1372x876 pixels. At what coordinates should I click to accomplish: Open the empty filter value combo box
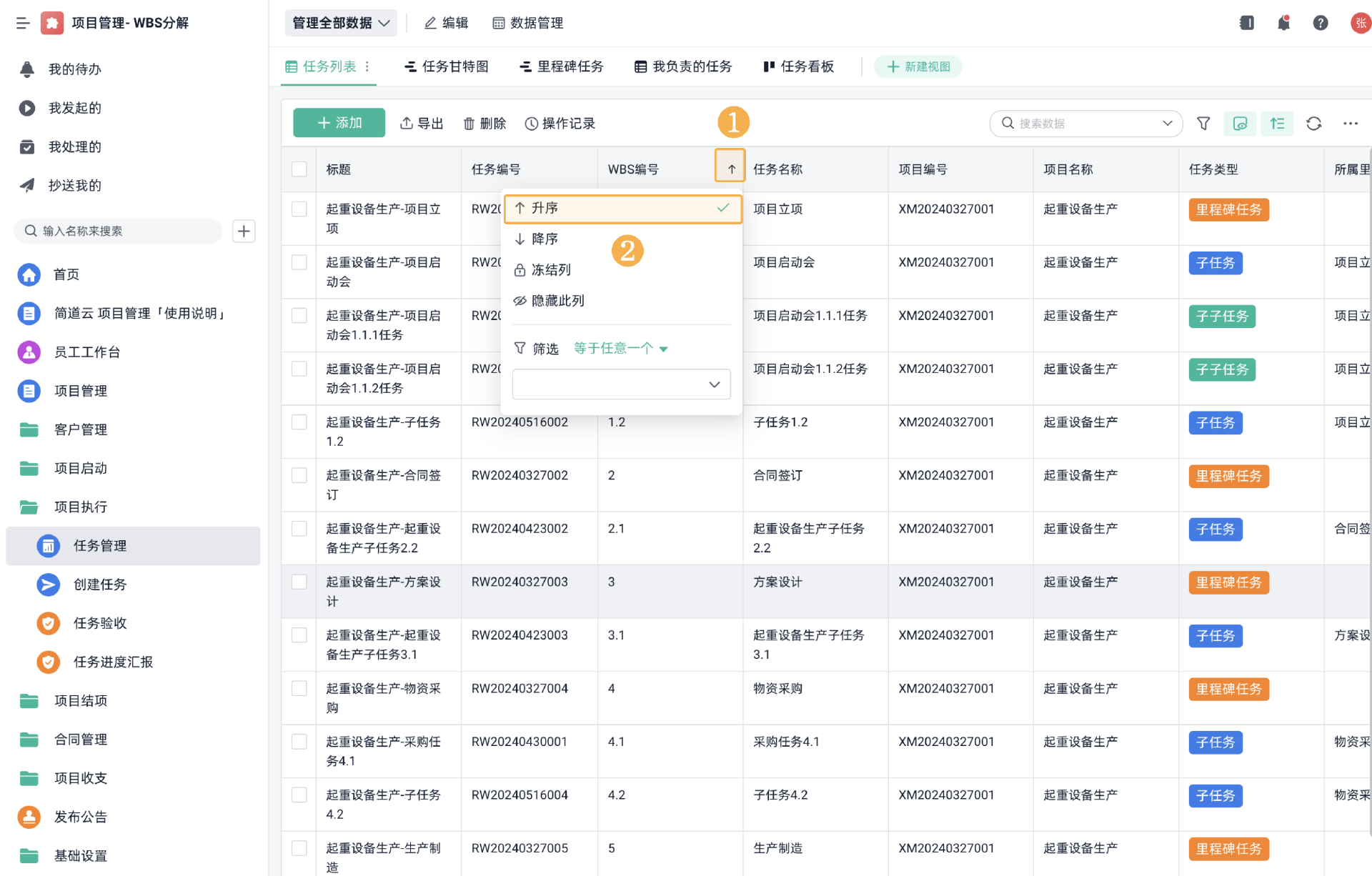point(621,384)
